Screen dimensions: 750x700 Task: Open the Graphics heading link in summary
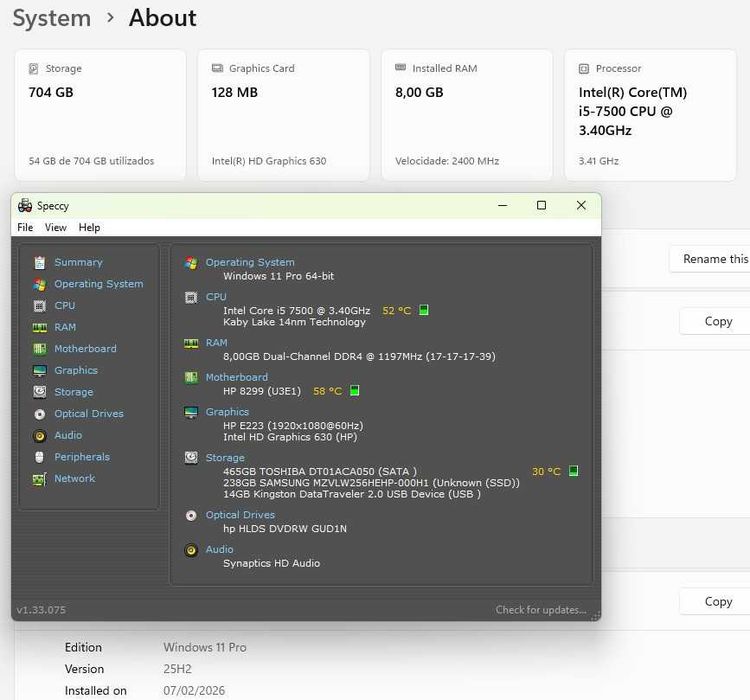pyautogui.click(x=227, y=412)
